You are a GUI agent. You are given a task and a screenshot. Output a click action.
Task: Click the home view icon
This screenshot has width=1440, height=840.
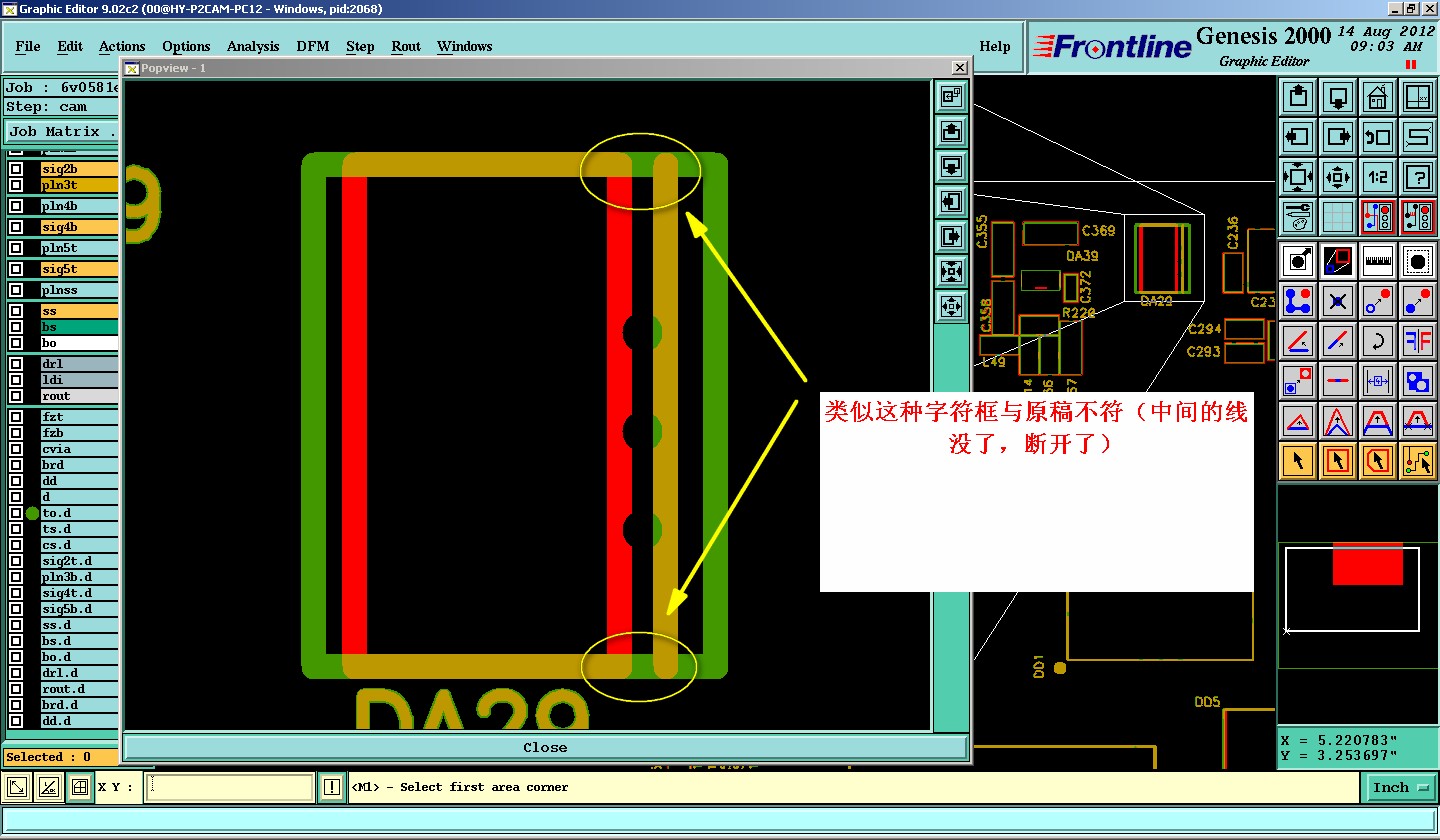point(1378,97)
